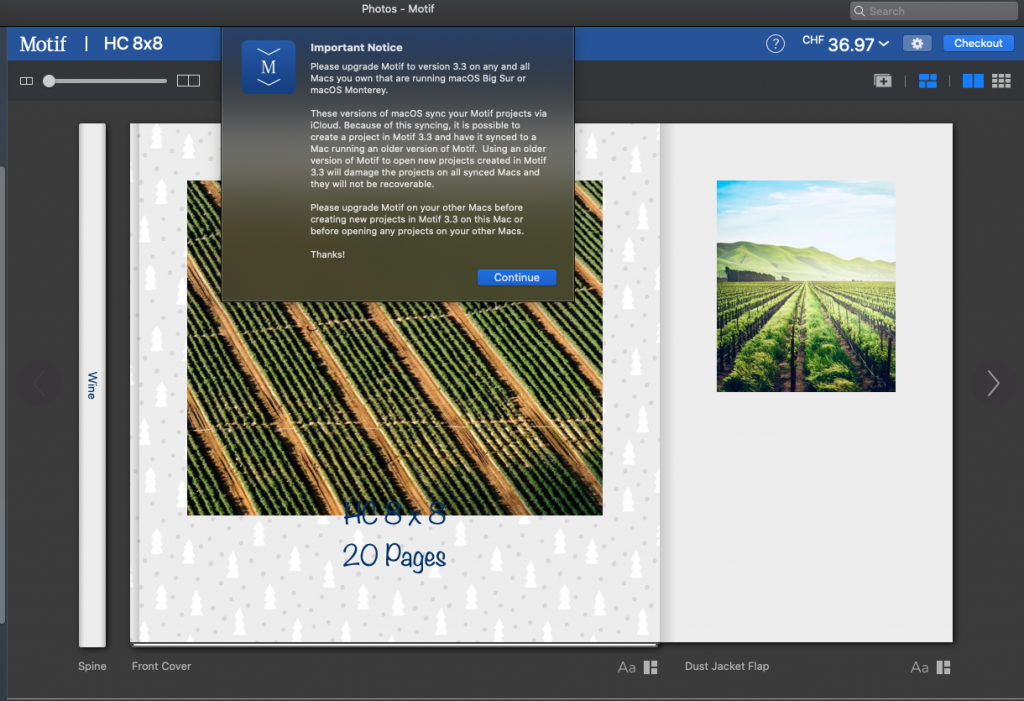
Task: Select the page layout tiles icon
Action: pyautogui.click(x=927, y=81)
